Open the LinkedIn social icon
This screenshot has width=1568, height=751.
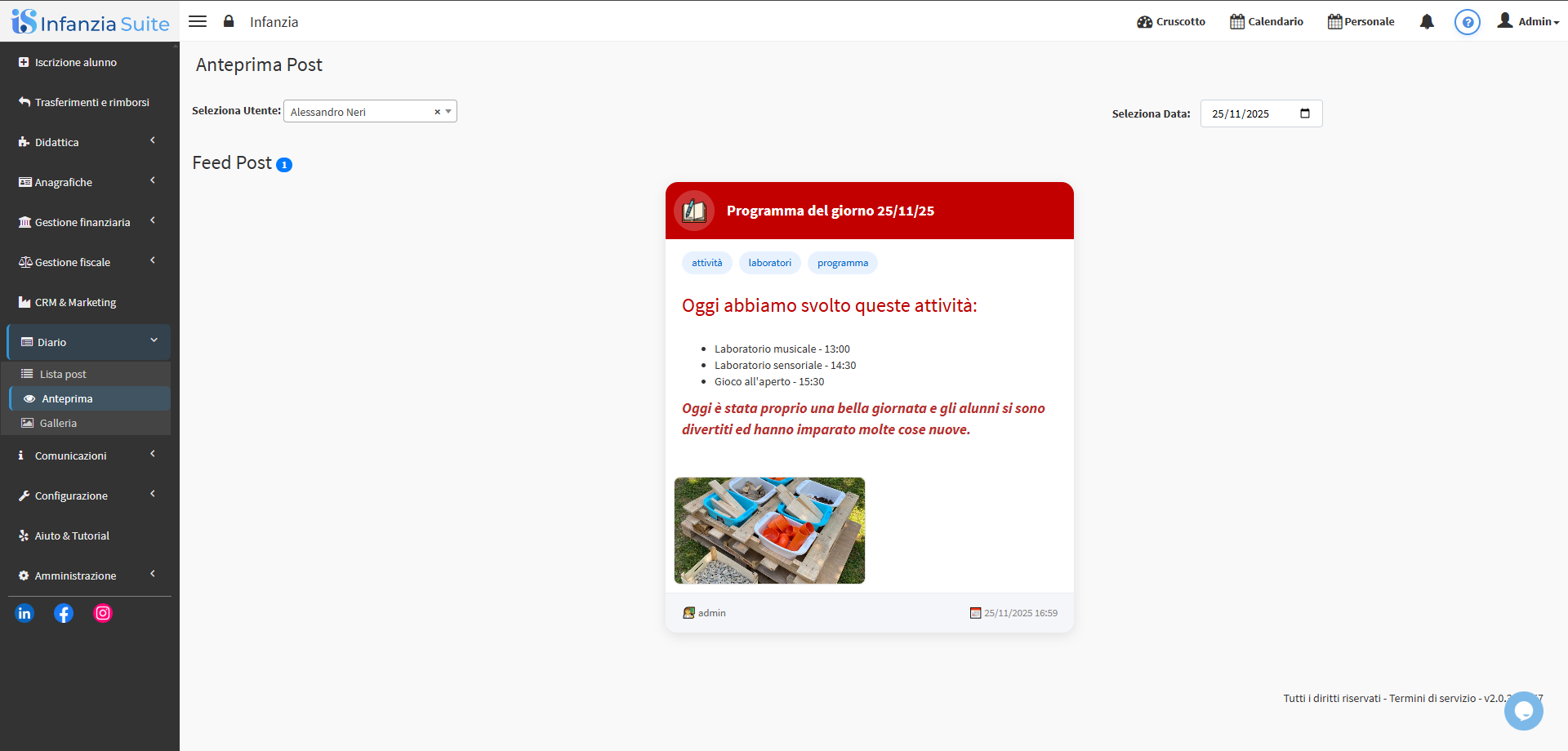(x=24, y=613)
